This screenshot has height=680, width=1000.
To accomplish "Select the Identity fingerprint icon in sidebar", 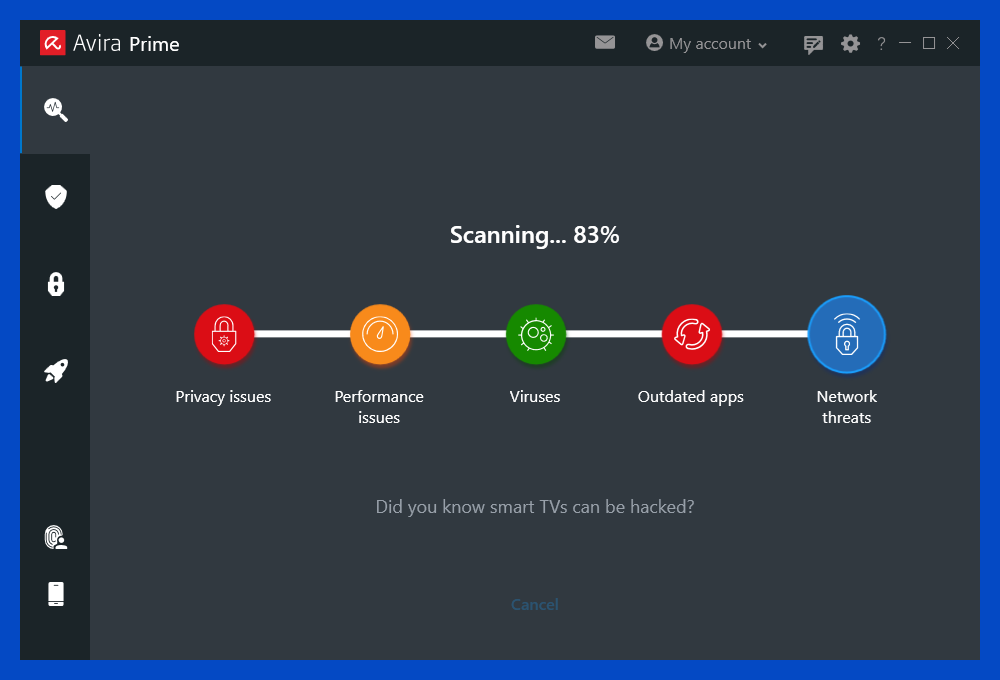I will point(55,538).
